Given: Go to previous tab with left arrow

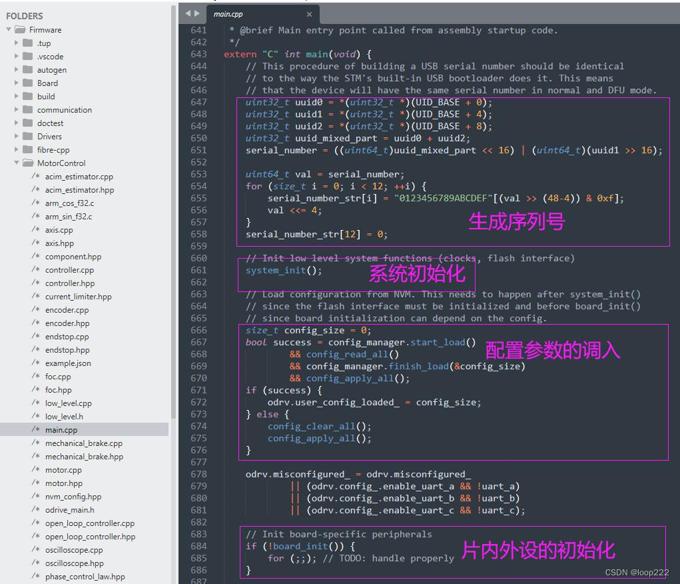Looking at the screenshot, I should click(x=188, y=13).
